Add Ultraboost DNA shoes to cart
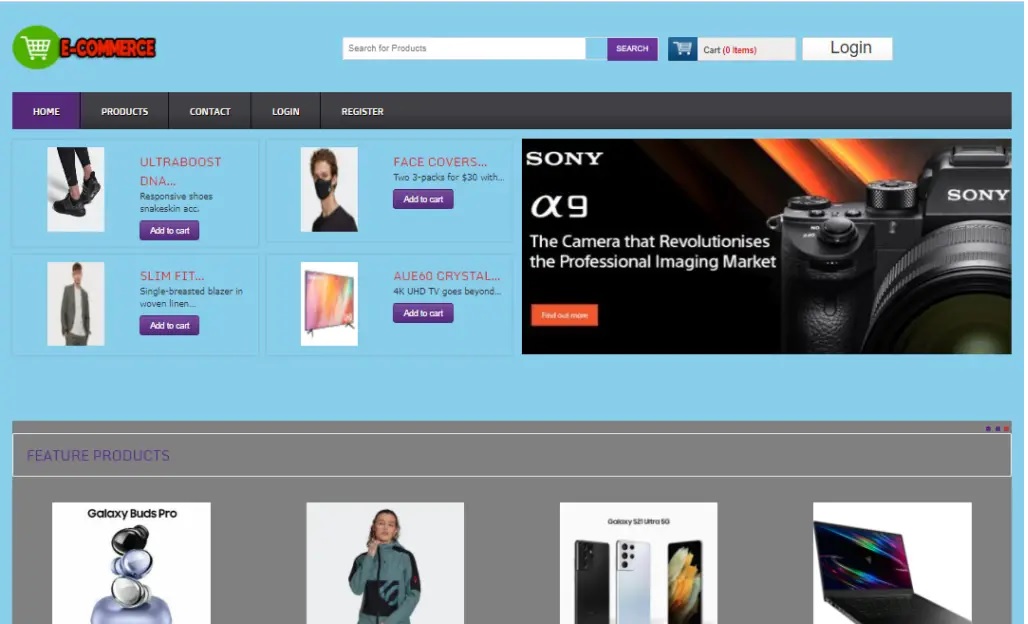This screenshot has width=1028, height=624. (x=169, y=231)
